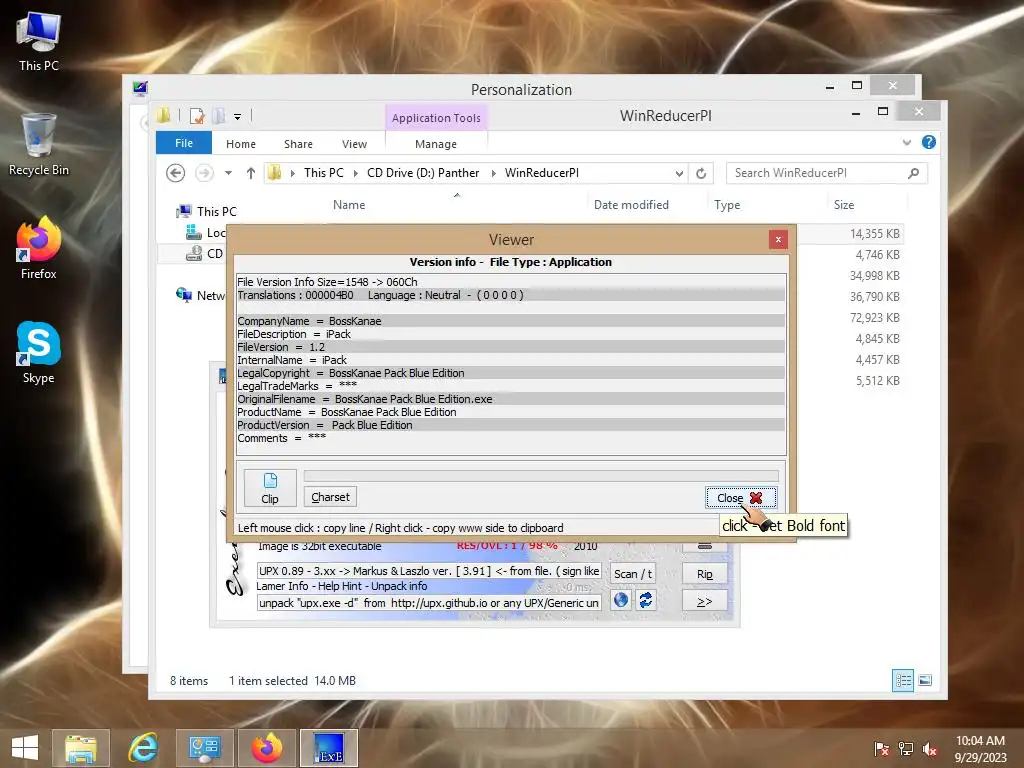
Task: Select the FileDescription = iPack line
Action: [x=511, y=334]
